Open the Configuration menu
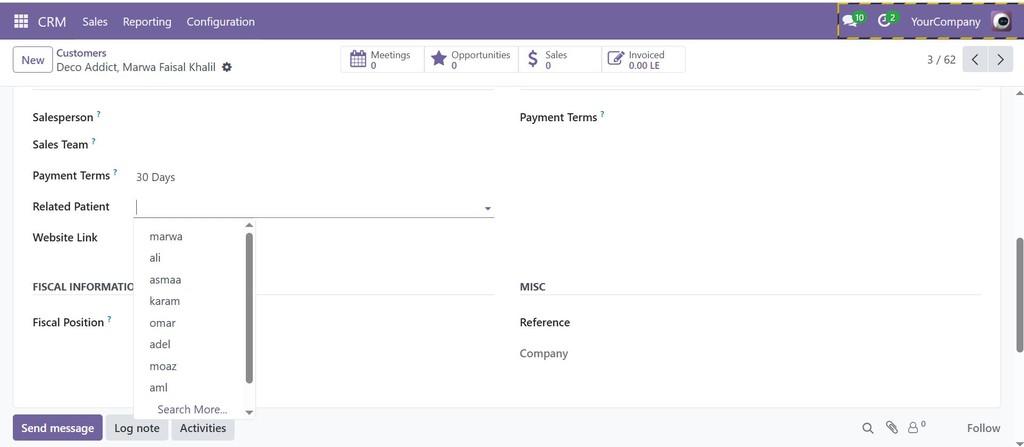 221,22
